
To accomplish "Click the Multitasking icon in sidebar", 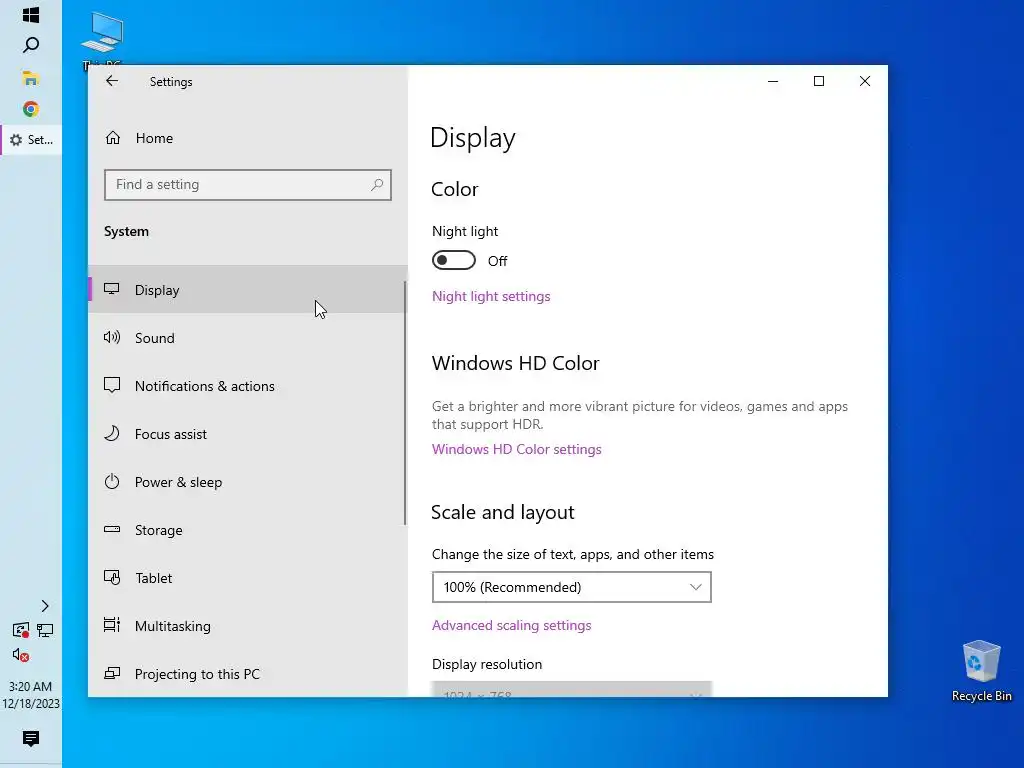I will coord(112,625).
